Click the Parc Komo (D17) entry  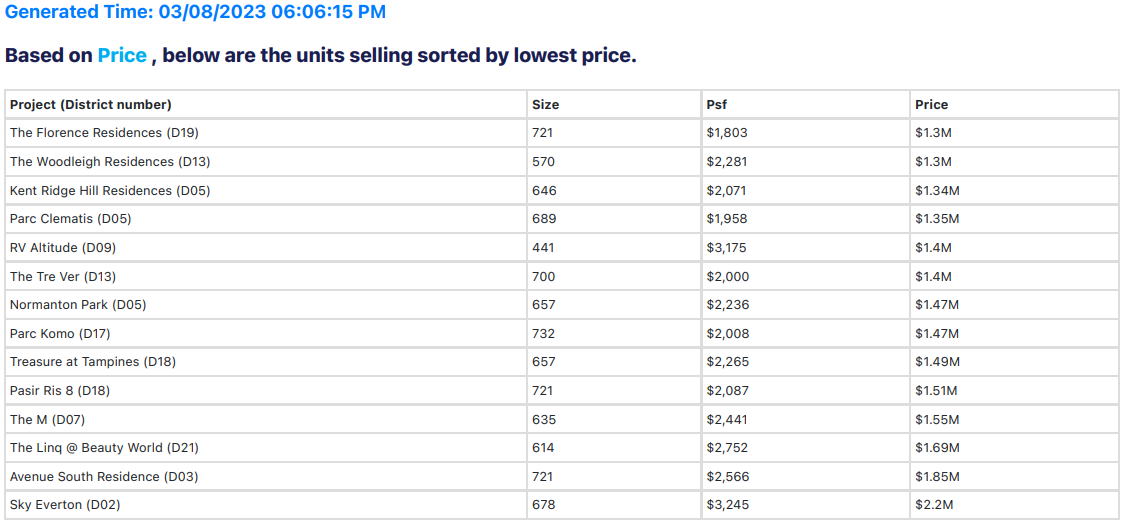(59, 334)
